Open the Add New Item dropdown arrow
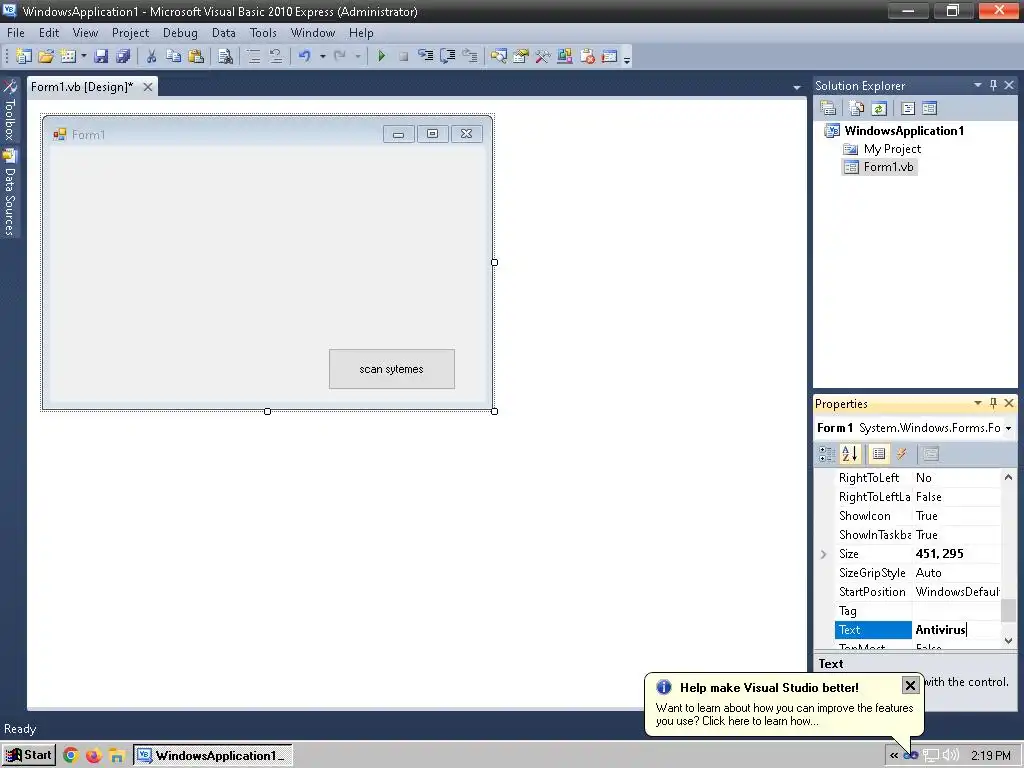The height and width of the screenshot is (768, 1024). (84, 56)
